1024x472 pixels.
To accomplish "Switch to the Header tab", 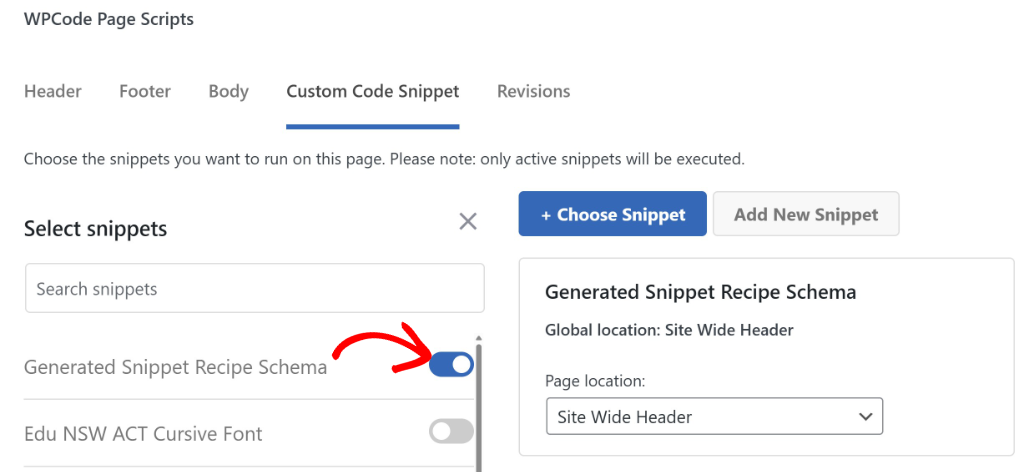I will (53, 91).
